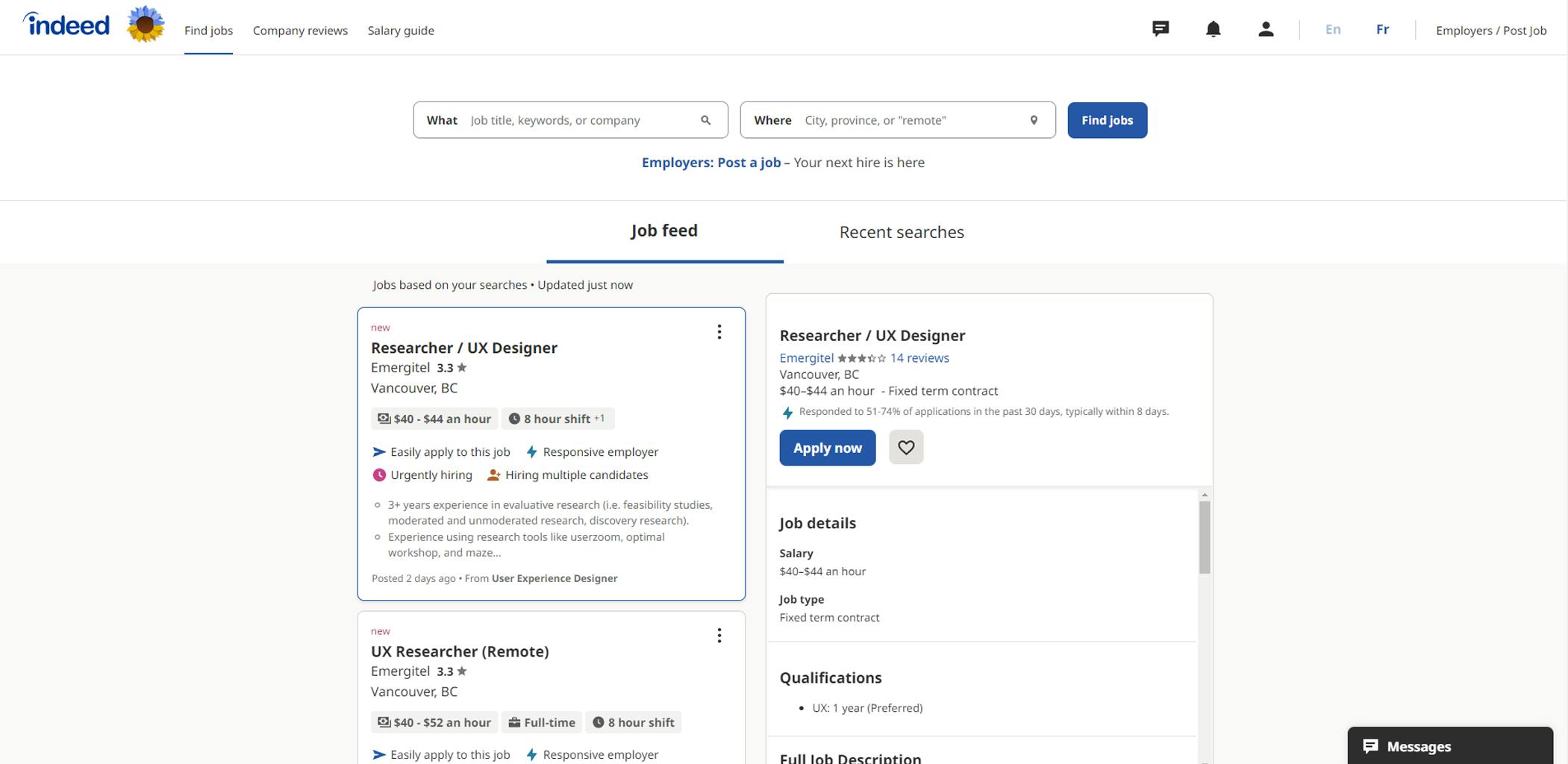Open the UX Researcher (Remote) job title
This screenshot has height=764, width=1568.
pos(460,651)
